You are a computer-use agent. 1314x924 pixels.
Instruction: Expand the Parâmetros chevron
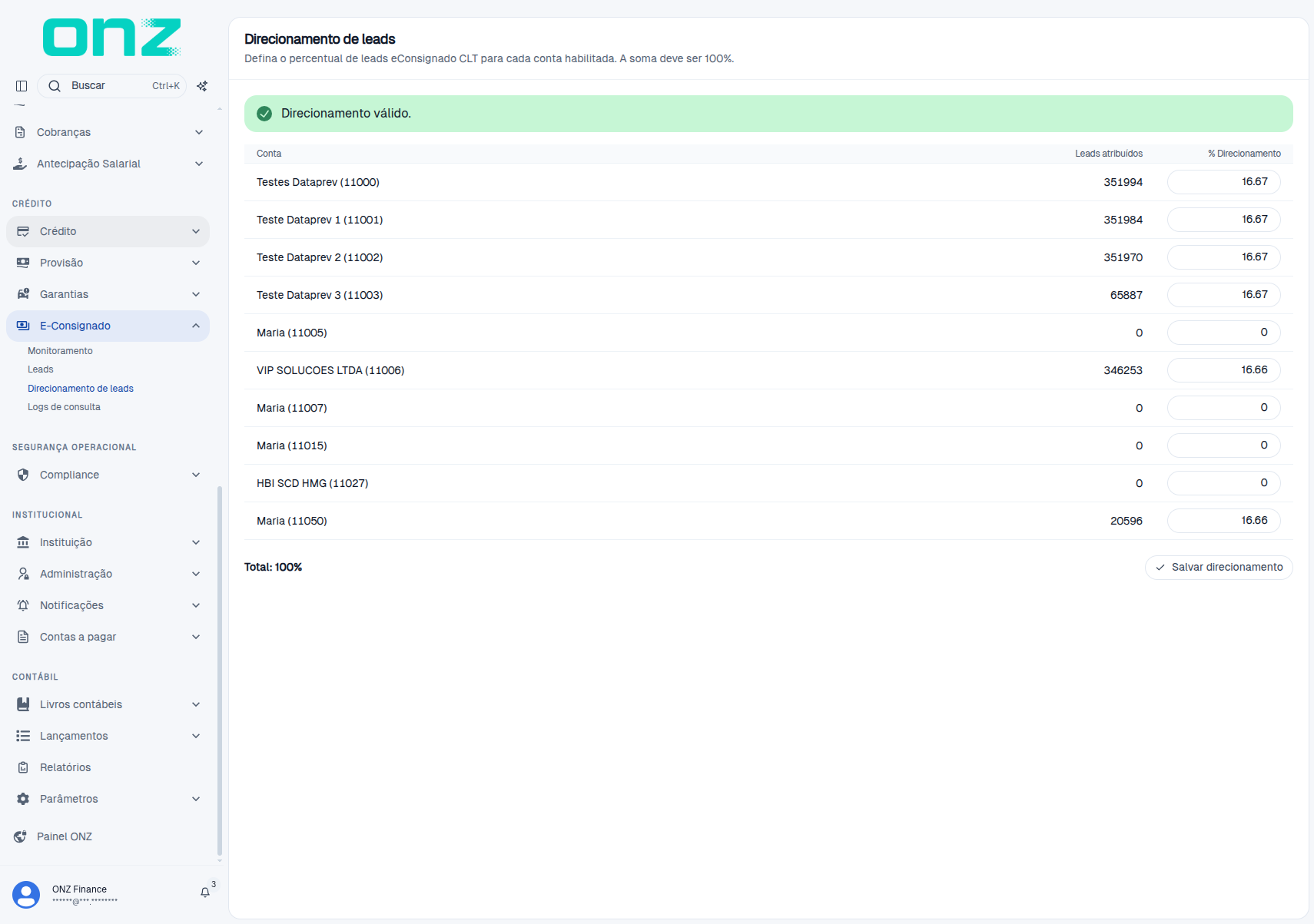click(196, 799)
